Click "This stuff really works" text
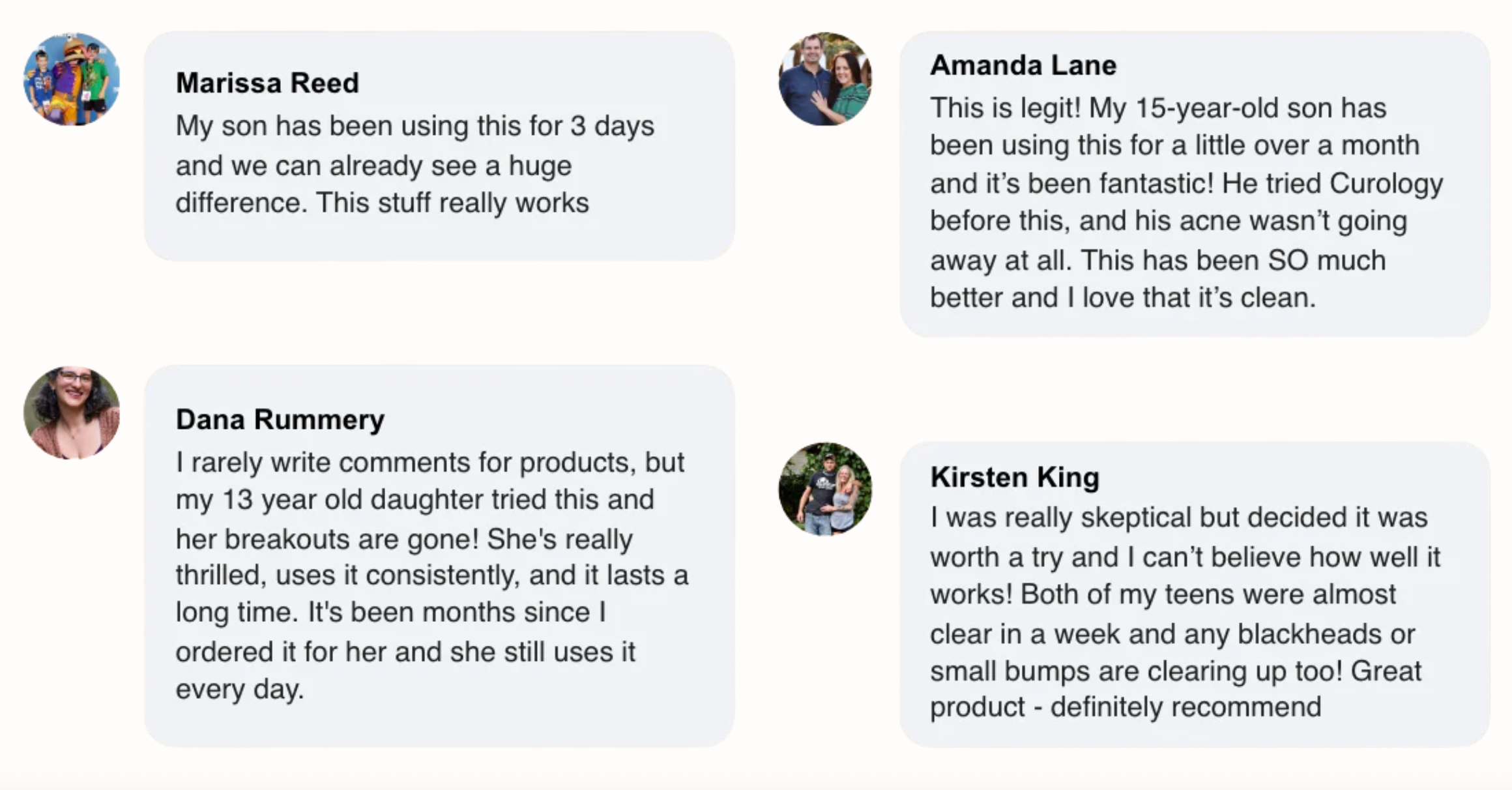 452,203
